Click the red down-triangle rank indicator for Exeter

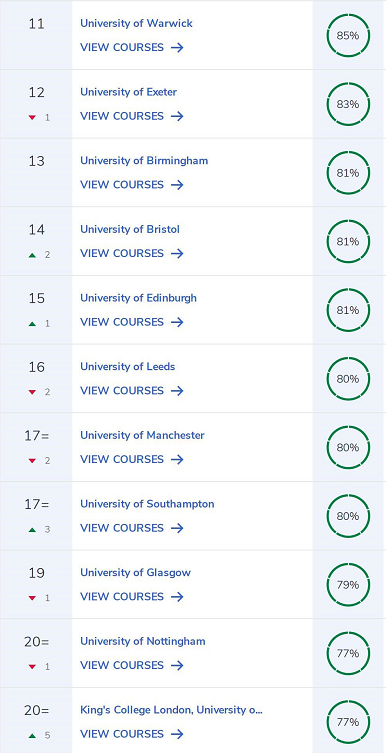[32, 118]
